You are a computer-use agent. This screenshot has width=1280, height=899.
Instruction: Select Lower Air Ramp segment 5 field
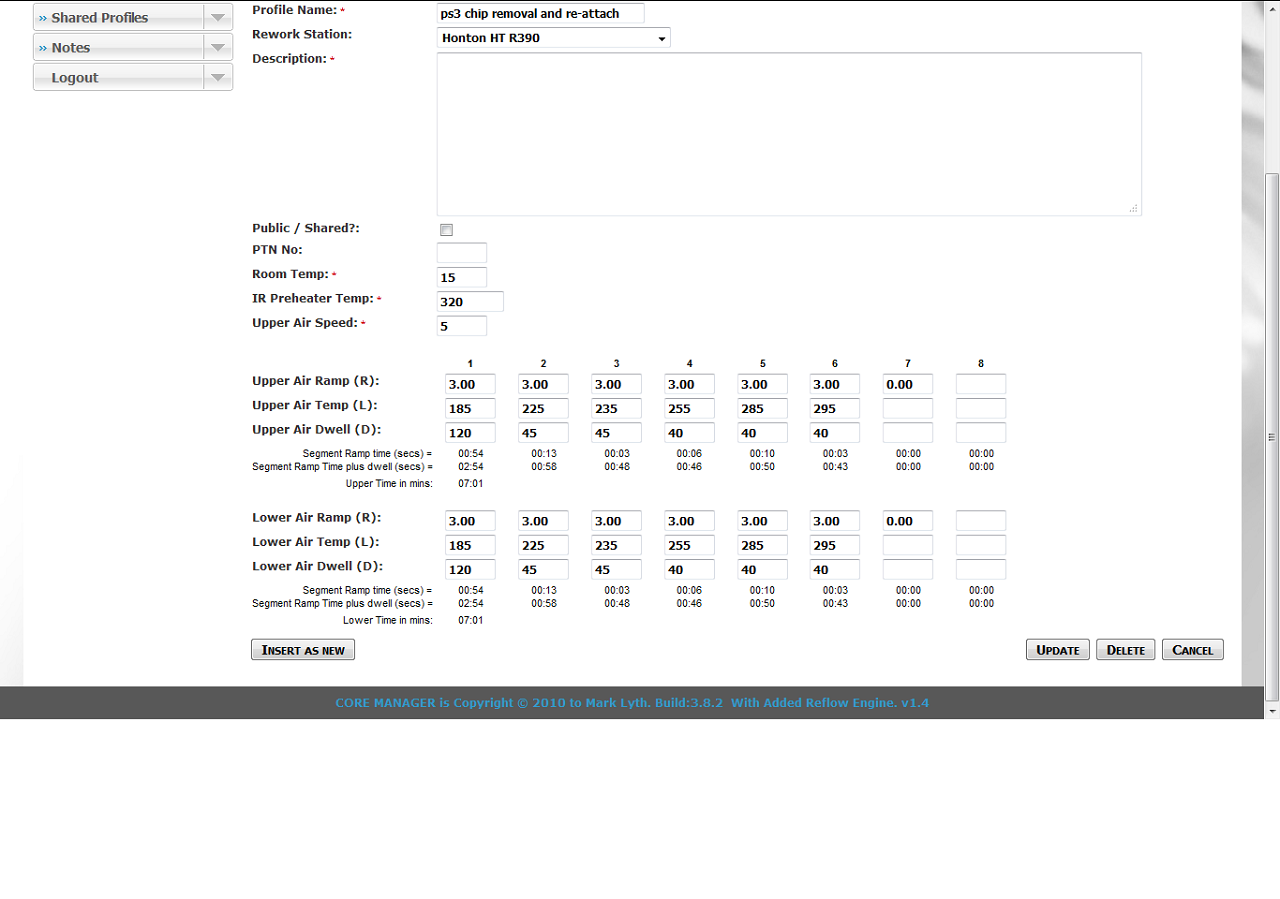(x=762, y=521)
